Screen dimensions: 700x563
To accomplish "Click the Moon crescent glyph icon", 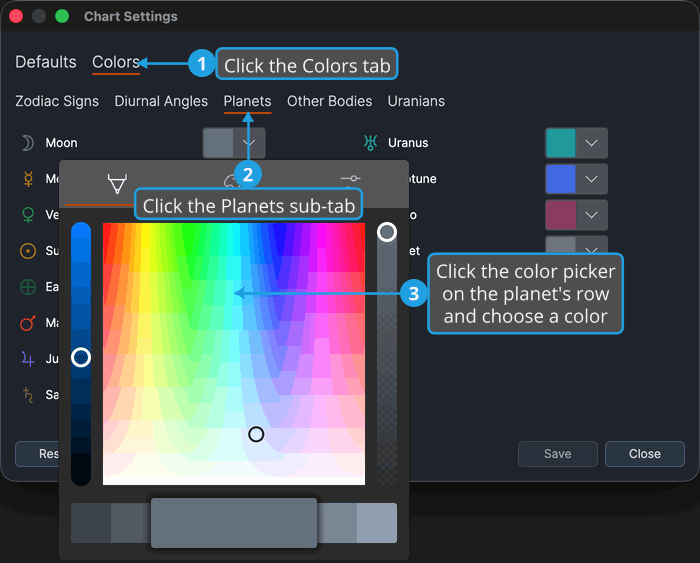I will (28, 143).
